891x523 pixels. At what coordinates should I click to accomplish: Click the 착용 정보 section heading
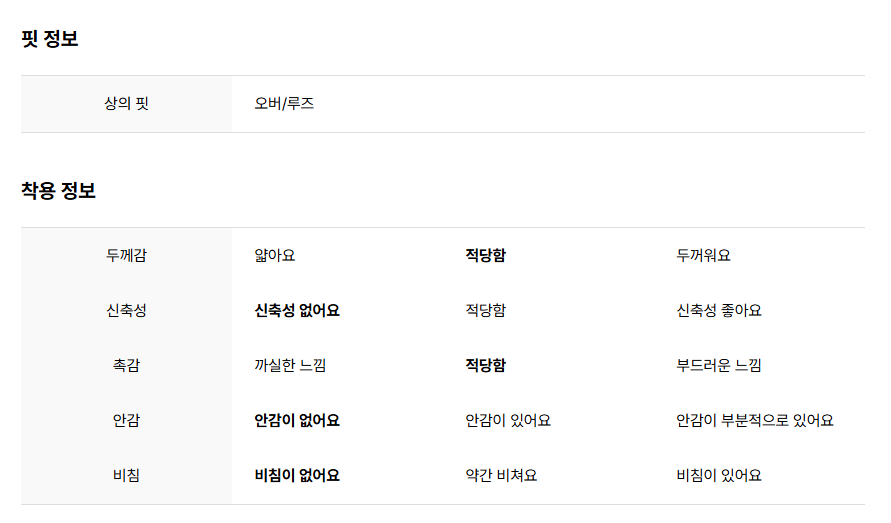pos(59,190)
